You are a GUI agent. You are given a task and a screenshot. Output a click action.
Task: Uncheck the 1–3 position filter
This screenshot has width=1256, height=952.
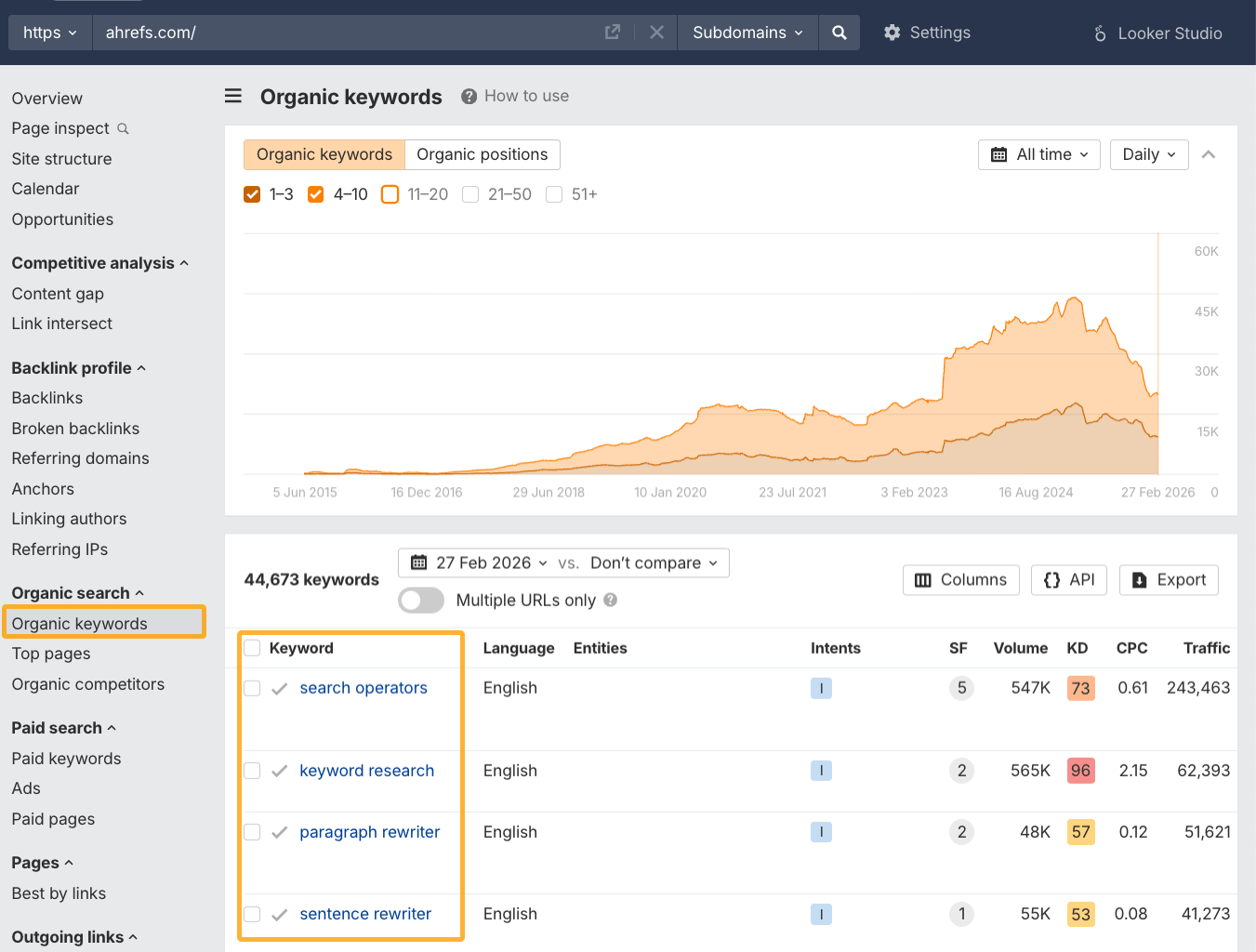coord(252,194)
